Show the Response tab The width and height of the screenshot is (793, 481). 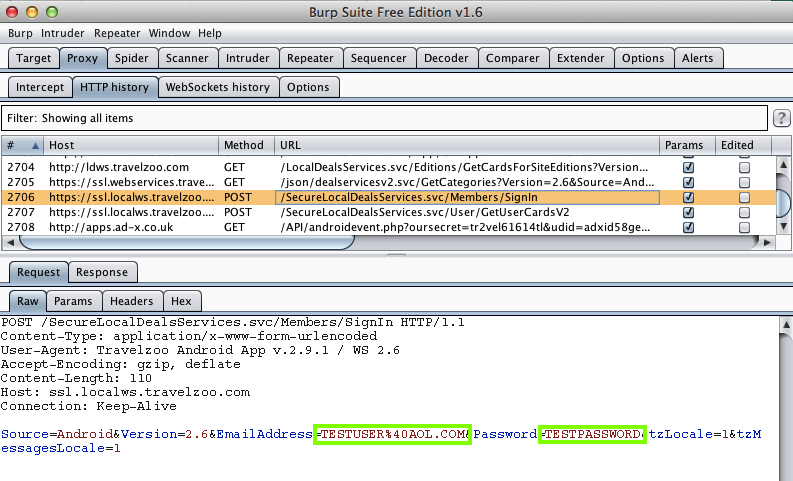click(x=102, y=272)
